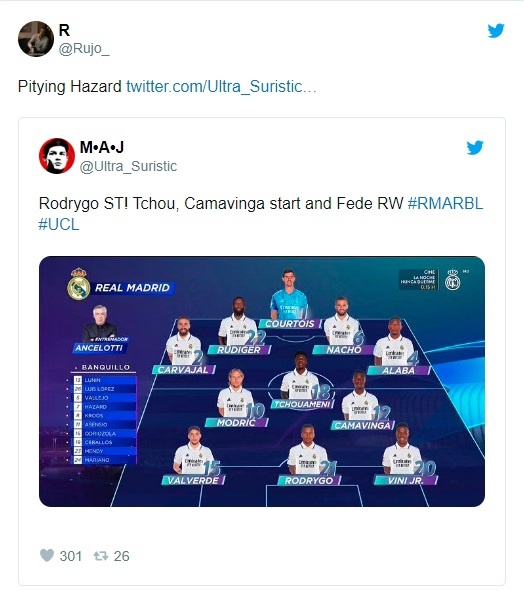Click the Twitter bird icon in quoted tweet

(475, 148)
